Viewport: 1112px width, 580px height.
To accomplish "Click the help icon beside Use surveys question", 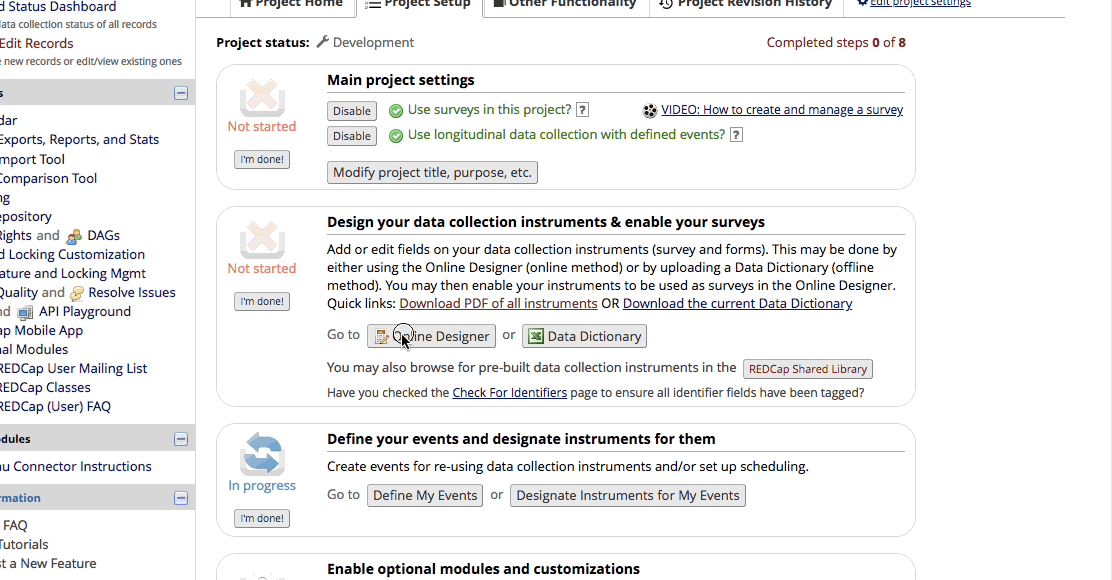I will (x=582, y=110).
